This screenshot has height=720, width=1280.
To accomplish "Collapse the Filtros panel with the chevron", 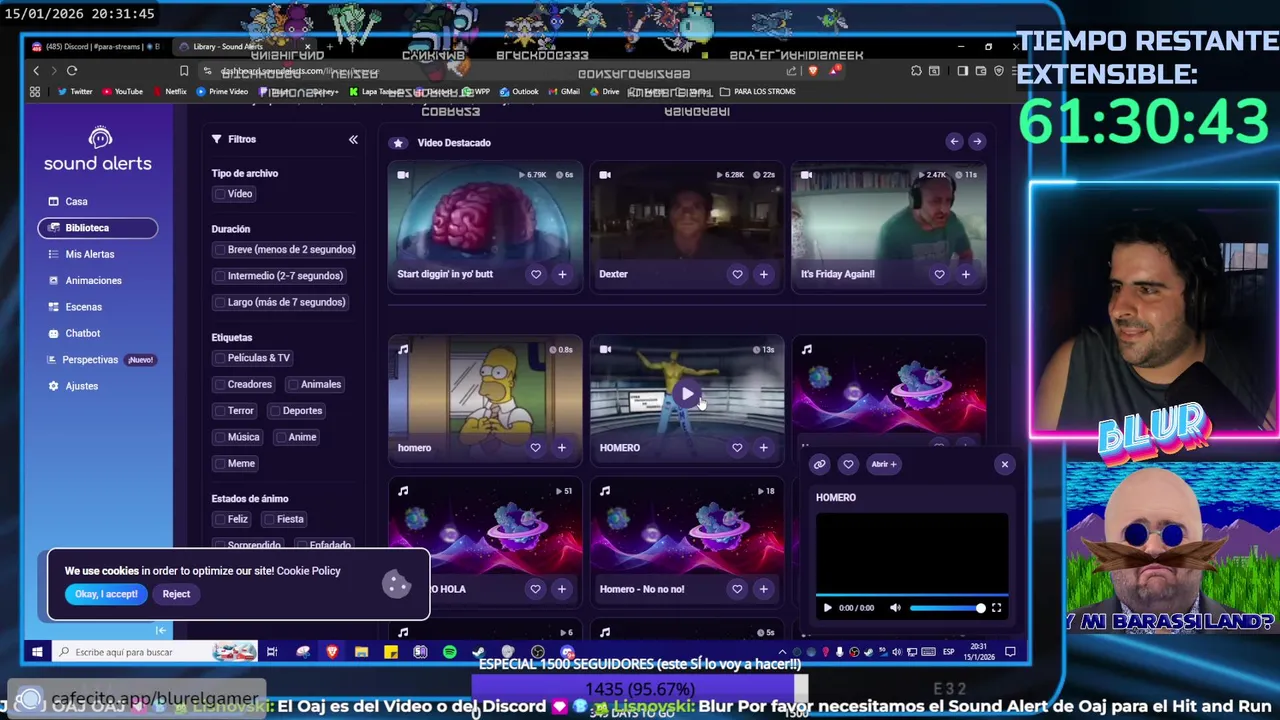I will 353,140.
